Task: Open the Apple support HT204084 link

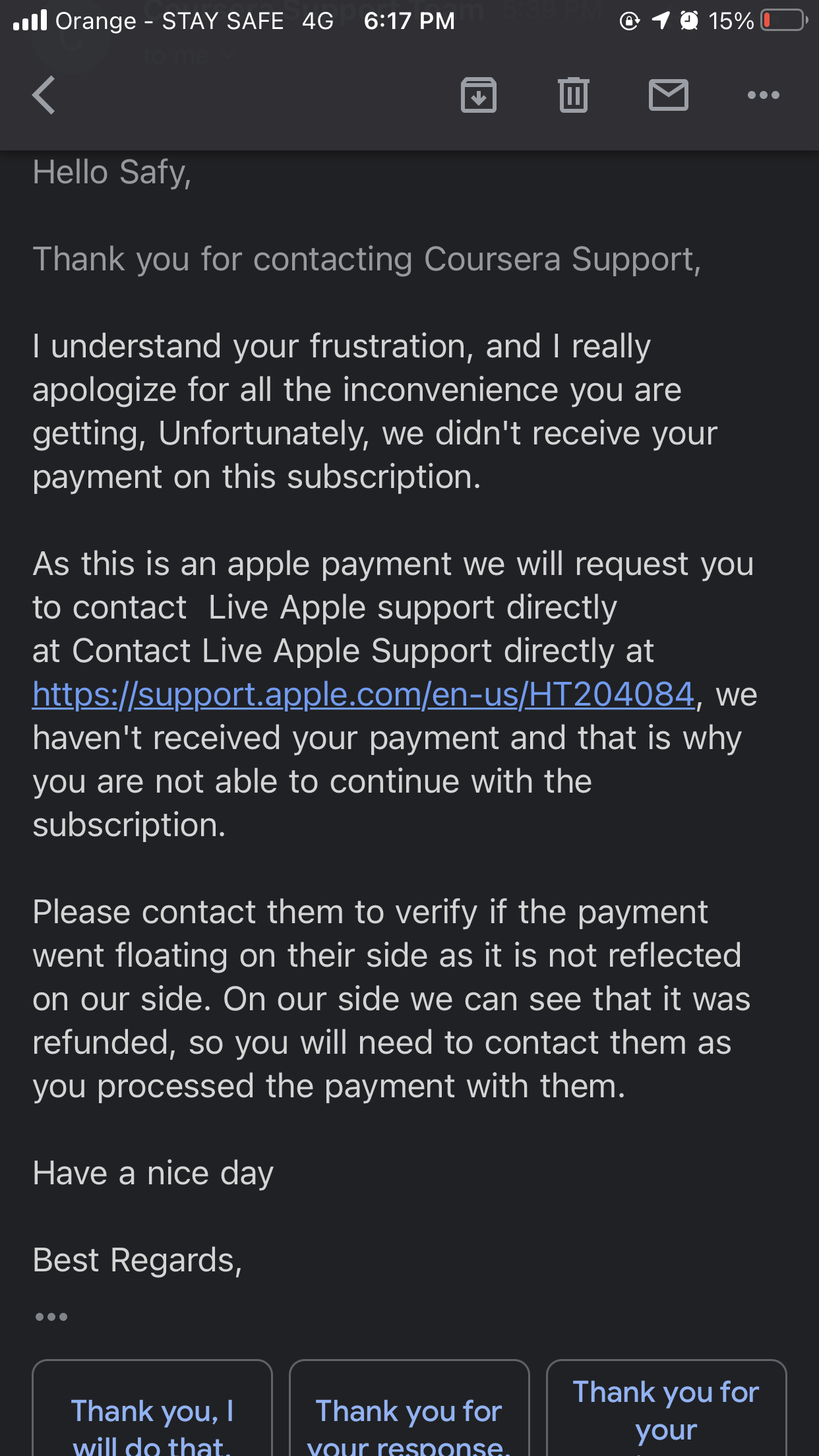Action: pyautogui.click(x=361, y=694)
